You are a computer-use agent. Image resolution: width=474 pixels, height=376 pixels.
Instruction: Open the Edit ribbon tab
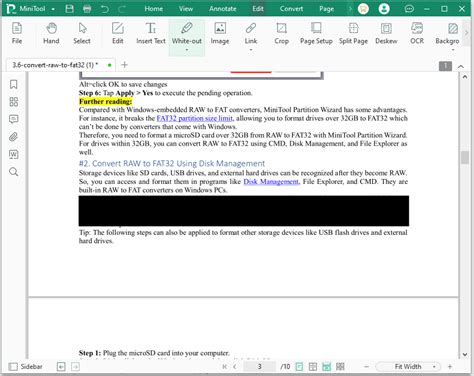pyautogui.click(x=258, y=9)
